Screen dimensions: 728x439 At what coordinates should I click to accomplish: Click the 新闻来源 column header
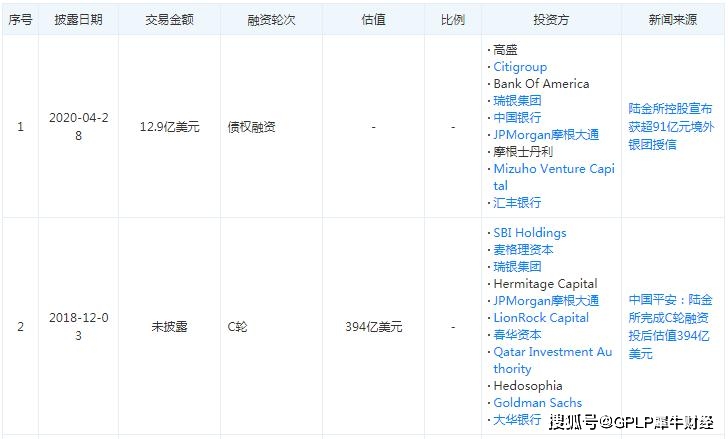point(673,19)
